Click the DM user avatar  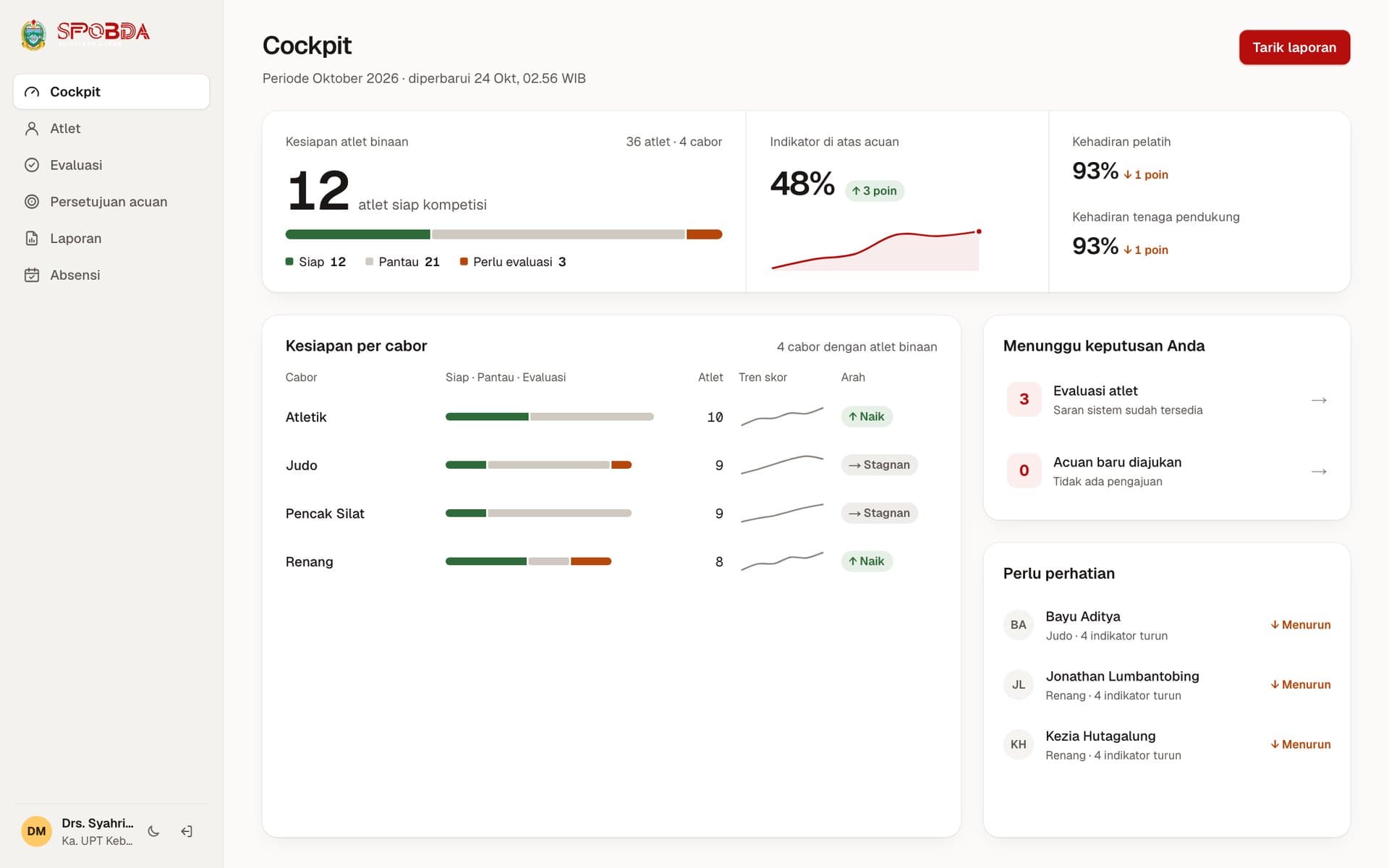pos(36,831)
